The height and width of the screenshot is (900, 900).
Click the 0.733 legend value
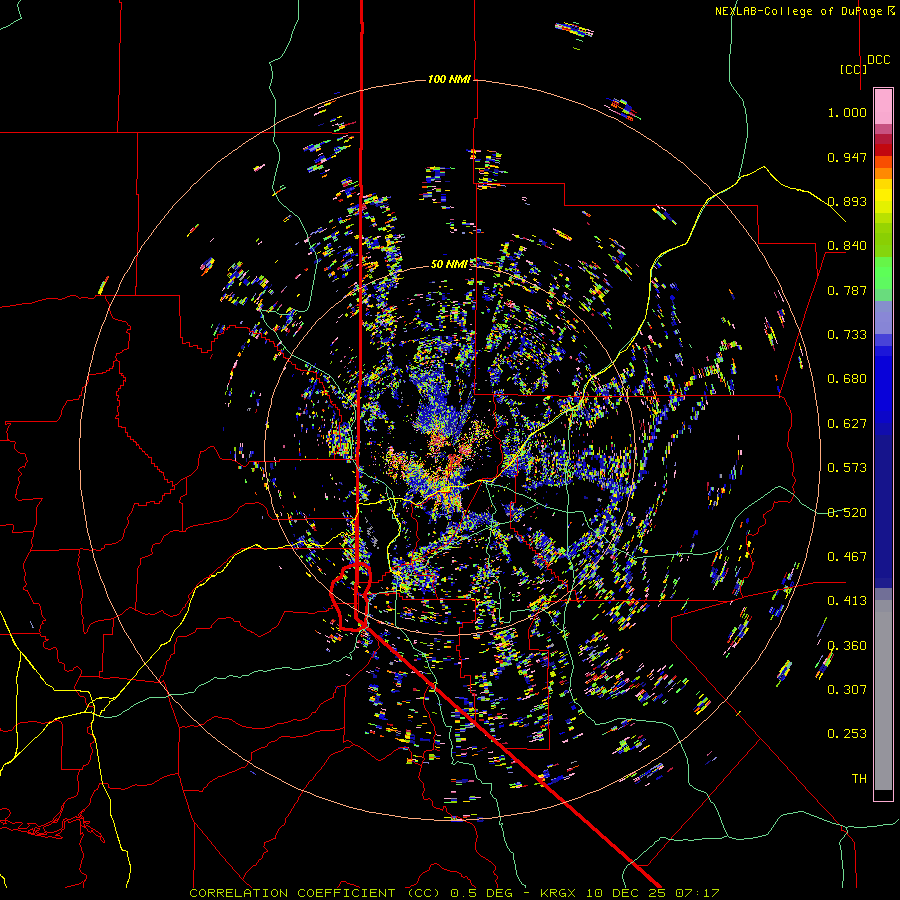coord(847,335)
